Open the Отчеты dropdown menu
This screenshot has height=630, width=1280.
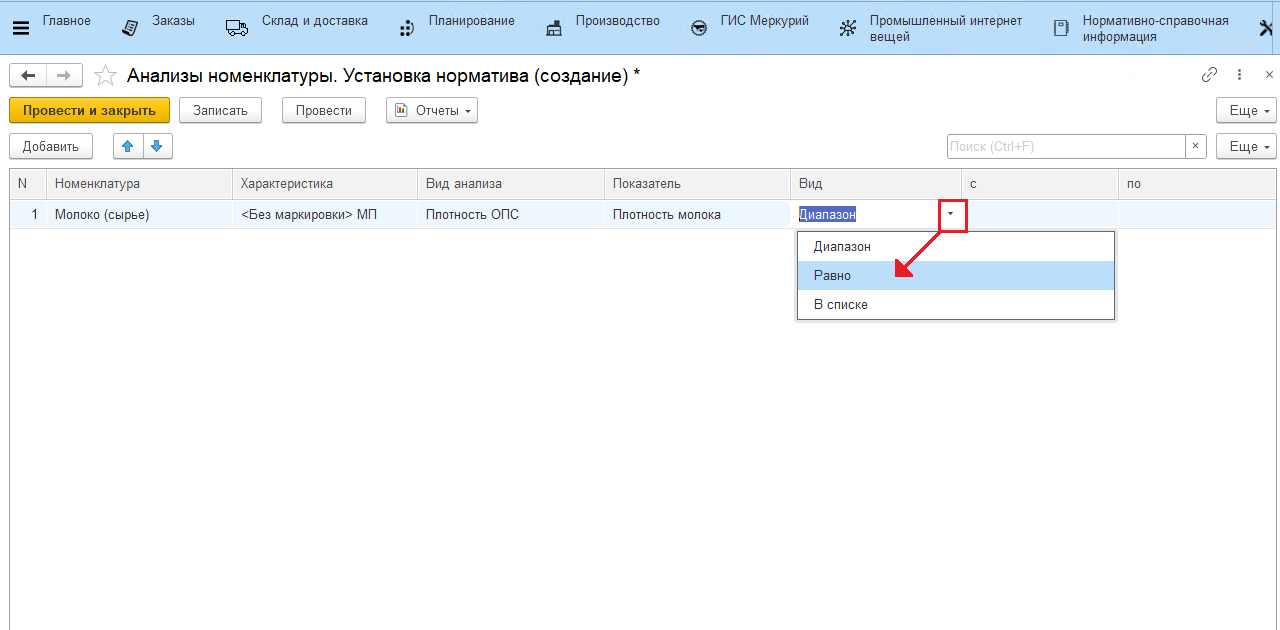pyautogui.click(x=432, y=110)
